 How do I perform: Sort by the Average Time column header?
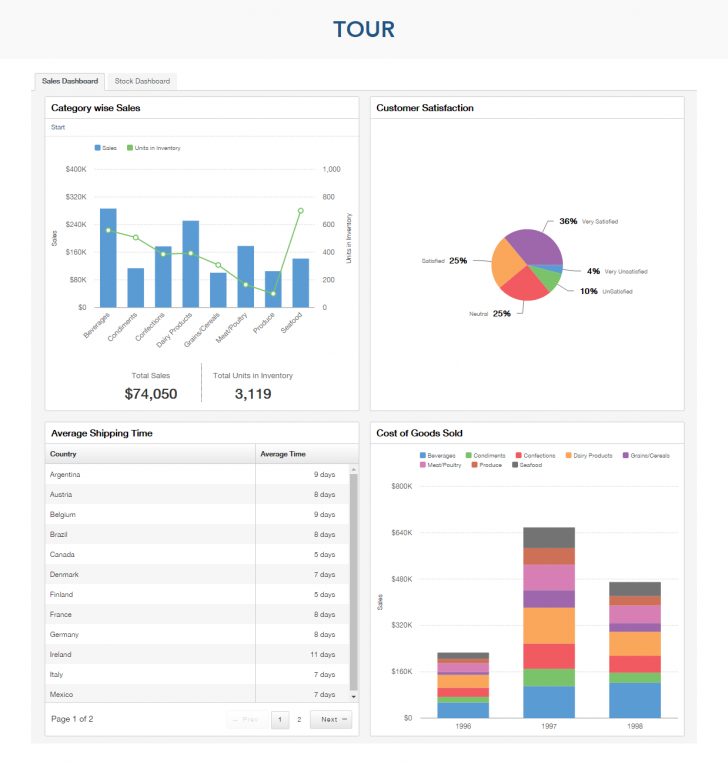307,454
